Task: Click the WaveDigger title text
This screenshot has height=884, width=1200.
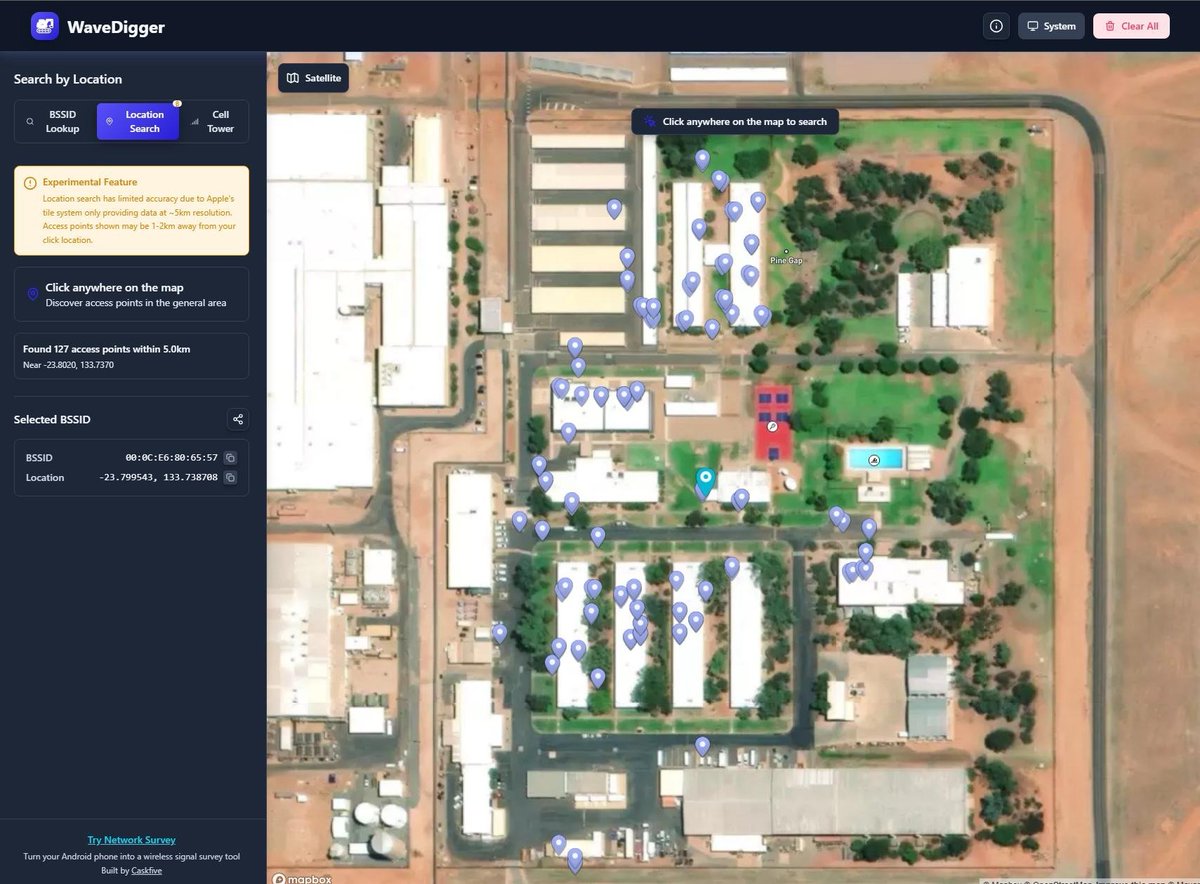Action: 116,27
